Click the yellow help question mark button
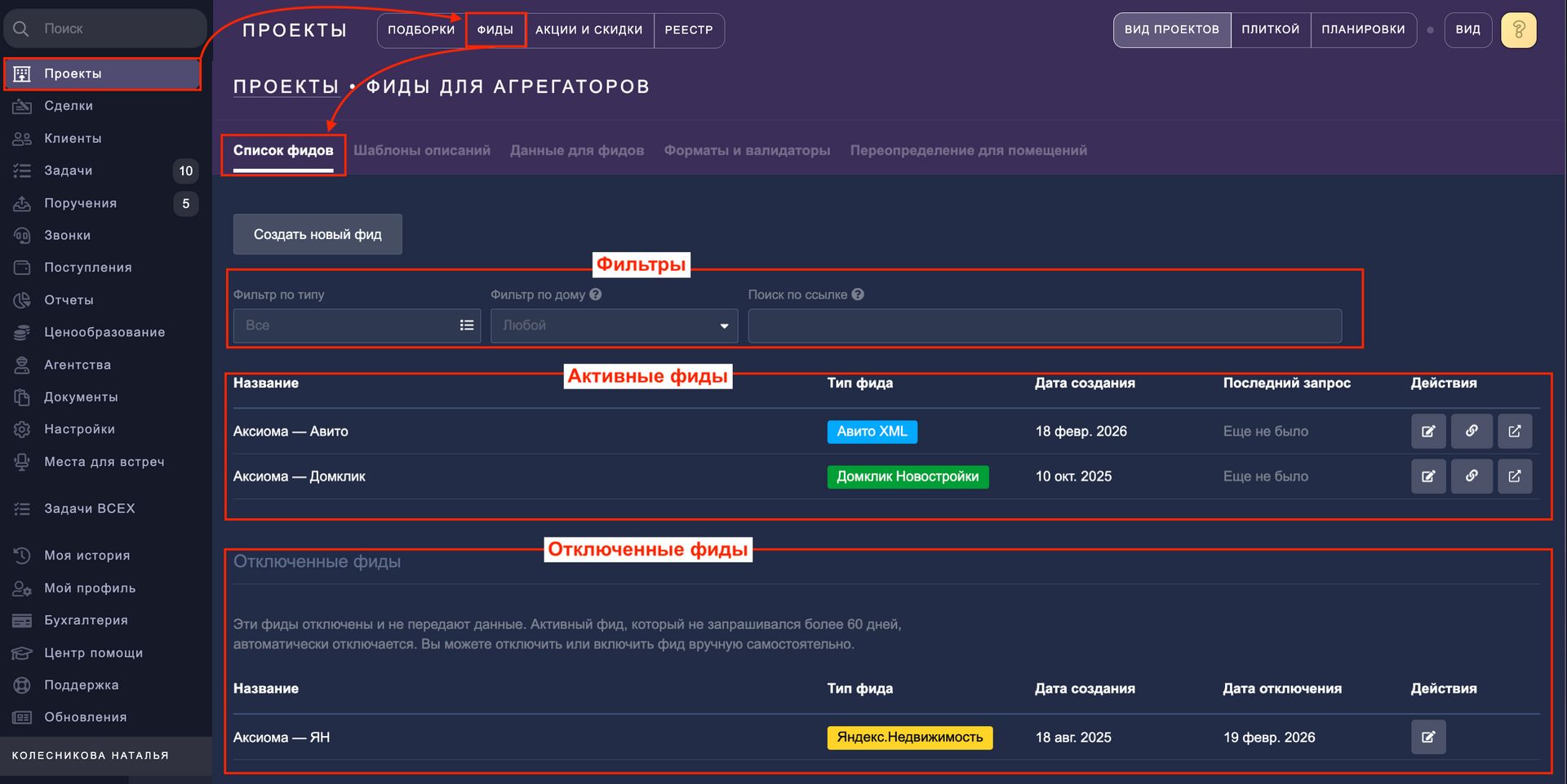Viewport: 1567px width, 784px height. [1518, 30]
